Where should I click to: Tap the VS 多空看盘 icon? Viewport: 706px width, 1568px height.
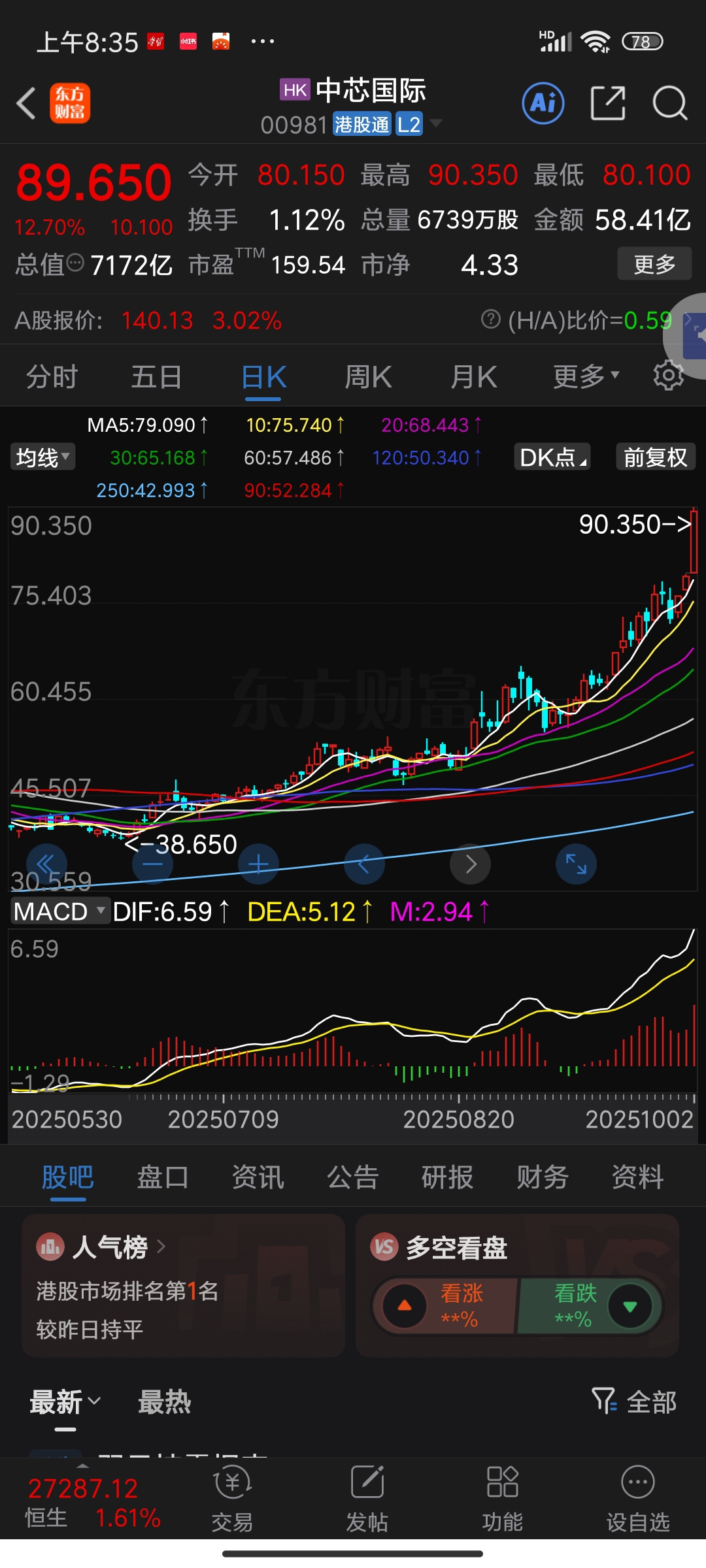tap(384, 1247)
